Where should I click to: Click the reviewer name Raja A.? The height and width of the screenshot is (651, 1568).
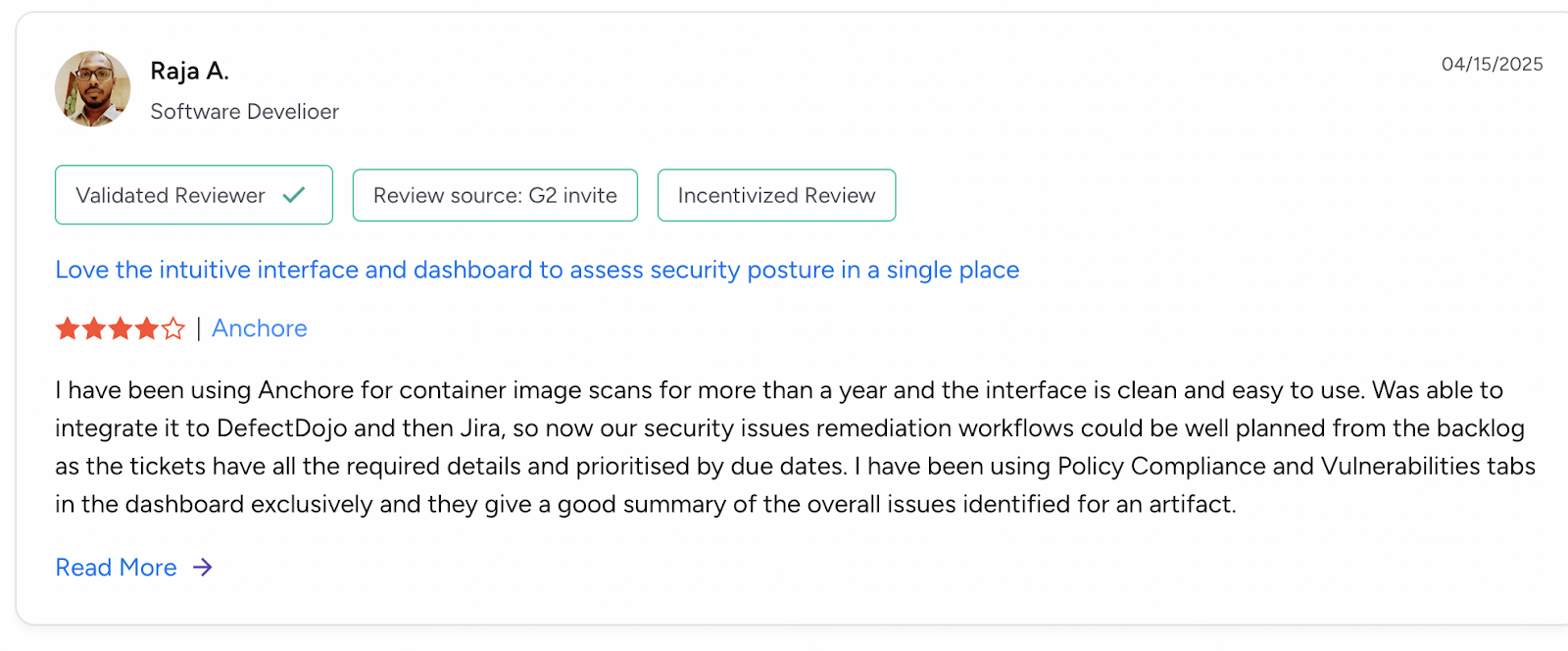tap(189, 71)
